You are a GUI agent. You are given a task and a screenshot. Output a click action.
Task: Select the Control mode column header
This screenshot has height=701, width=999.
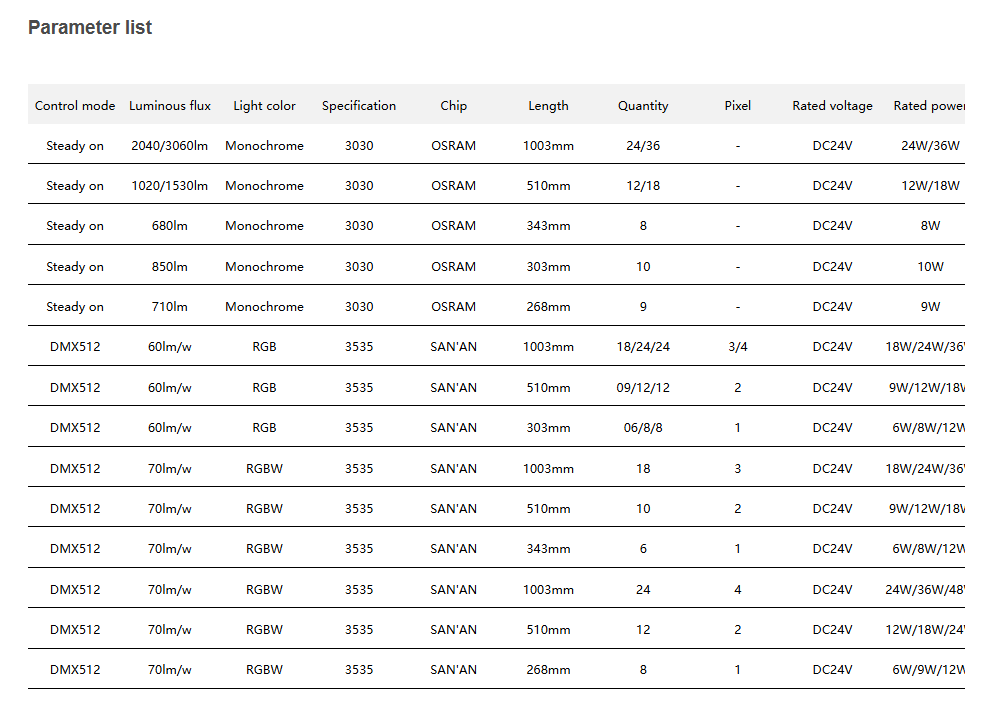(75, 105)
